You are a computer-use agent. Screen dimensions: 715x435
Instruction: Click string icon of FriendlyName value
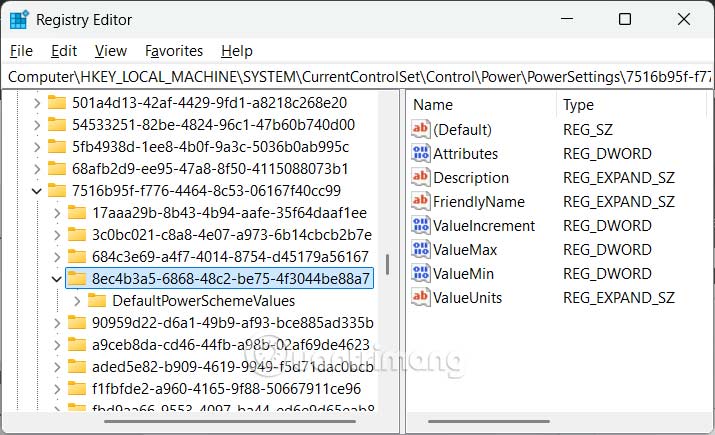pyautogui.click(x=420, y=201)
